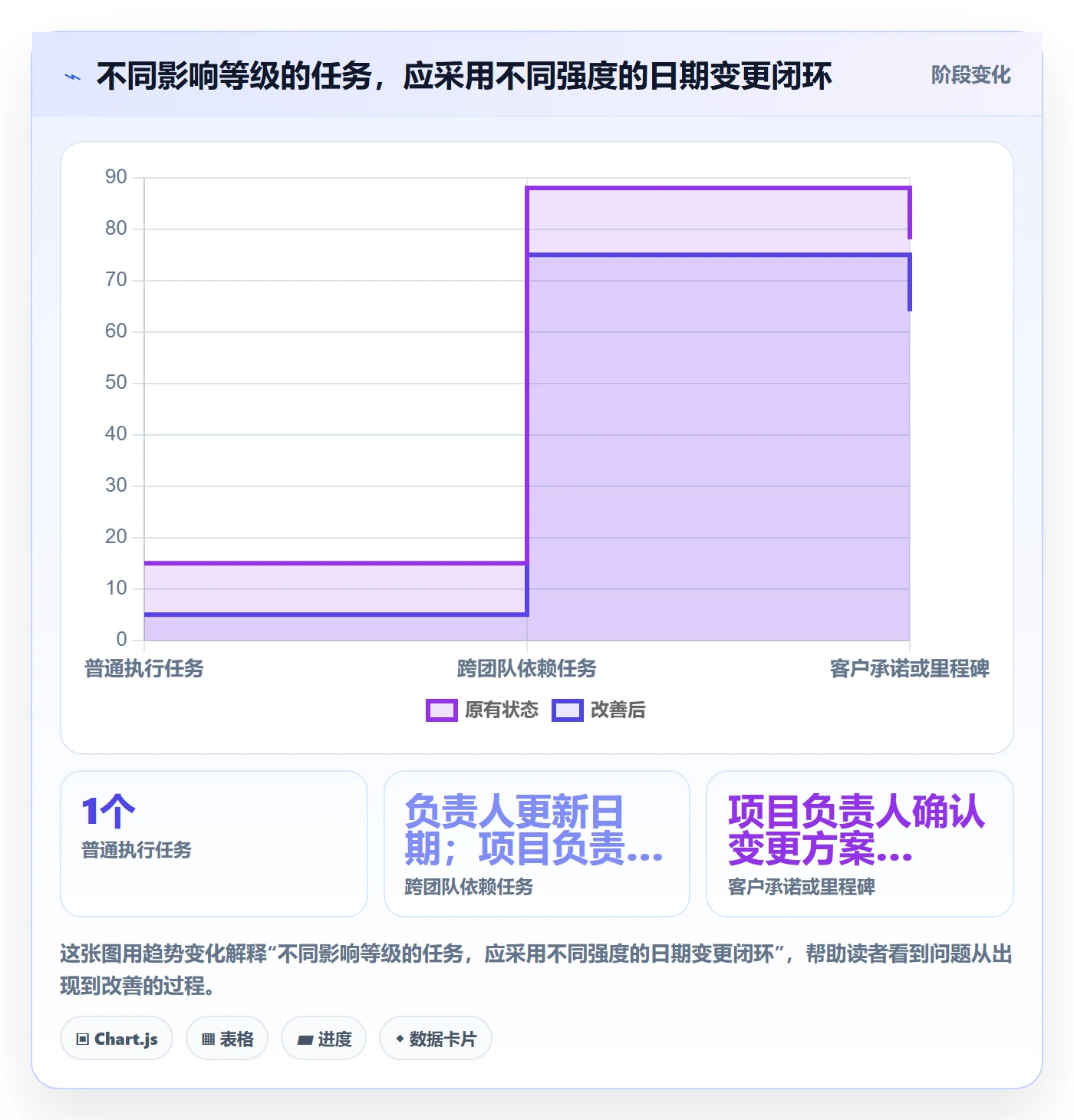
Task: Toggle the 原有状态 legend item
Action: pyautogui.click(x=483, y=710)
